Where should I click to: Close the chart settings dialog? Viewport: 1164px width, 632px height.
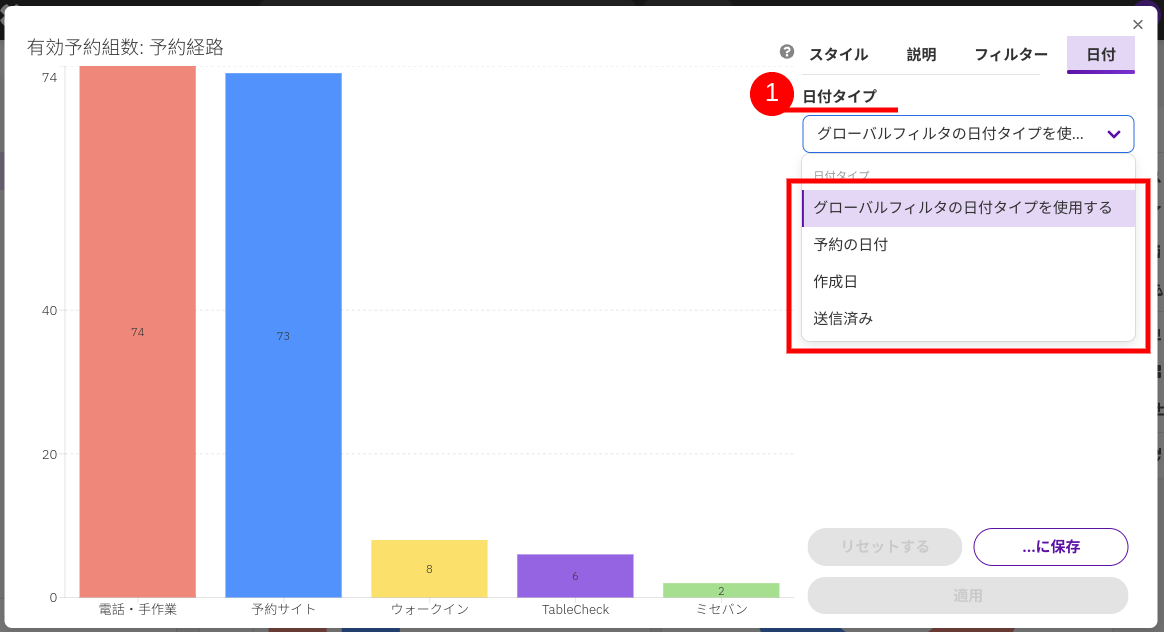tap(1137, 25)
